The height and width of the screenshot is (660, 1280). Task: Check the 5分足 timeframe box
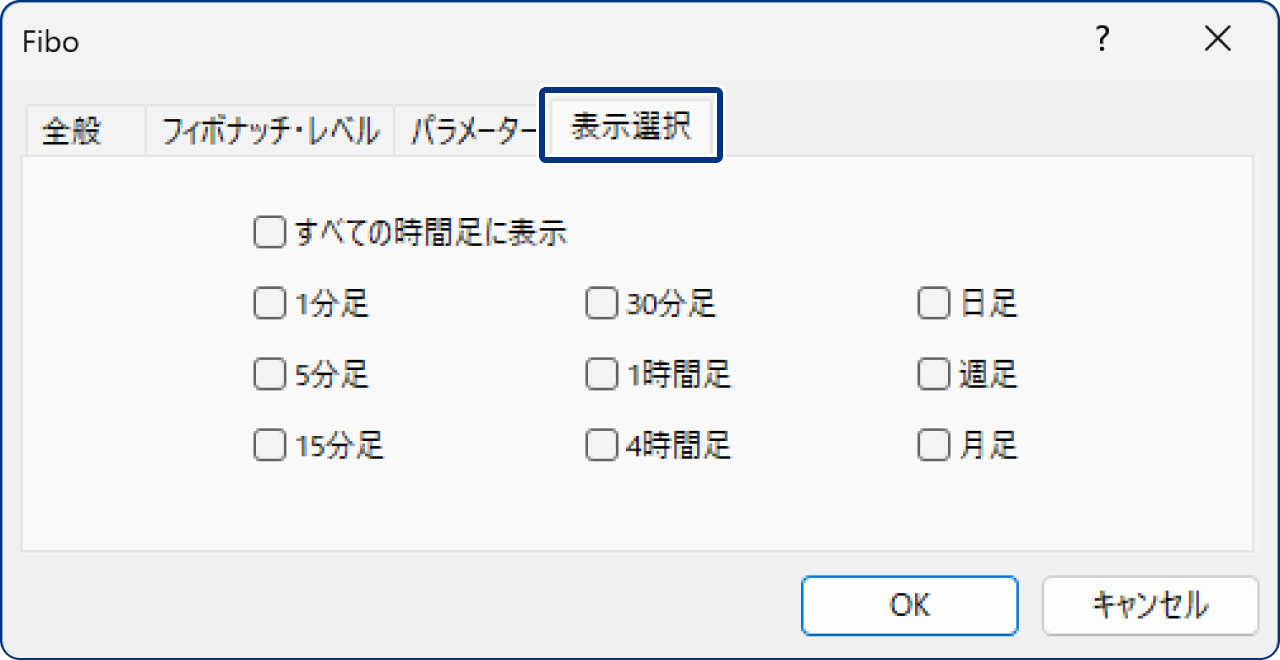point(268,374)
